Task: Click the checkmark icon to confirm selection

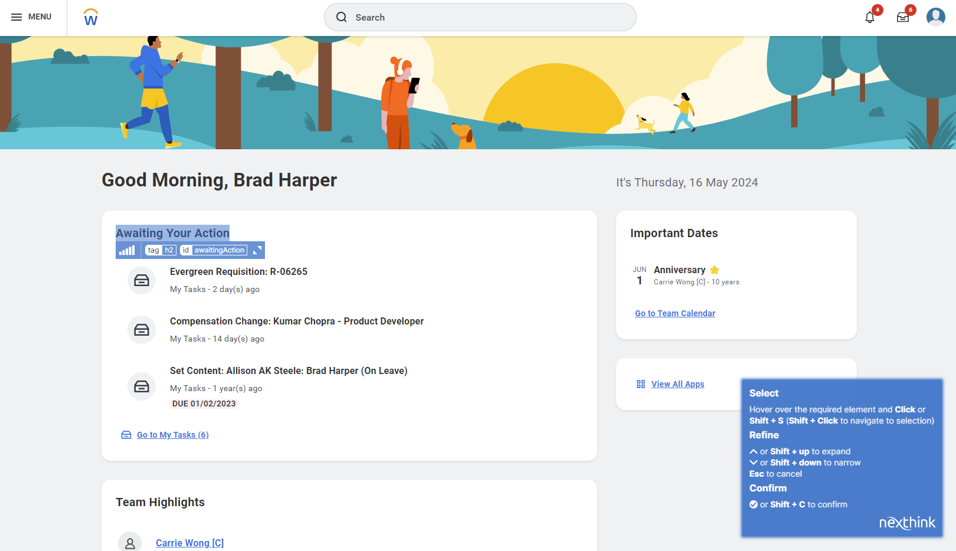Action: (754, 505)
